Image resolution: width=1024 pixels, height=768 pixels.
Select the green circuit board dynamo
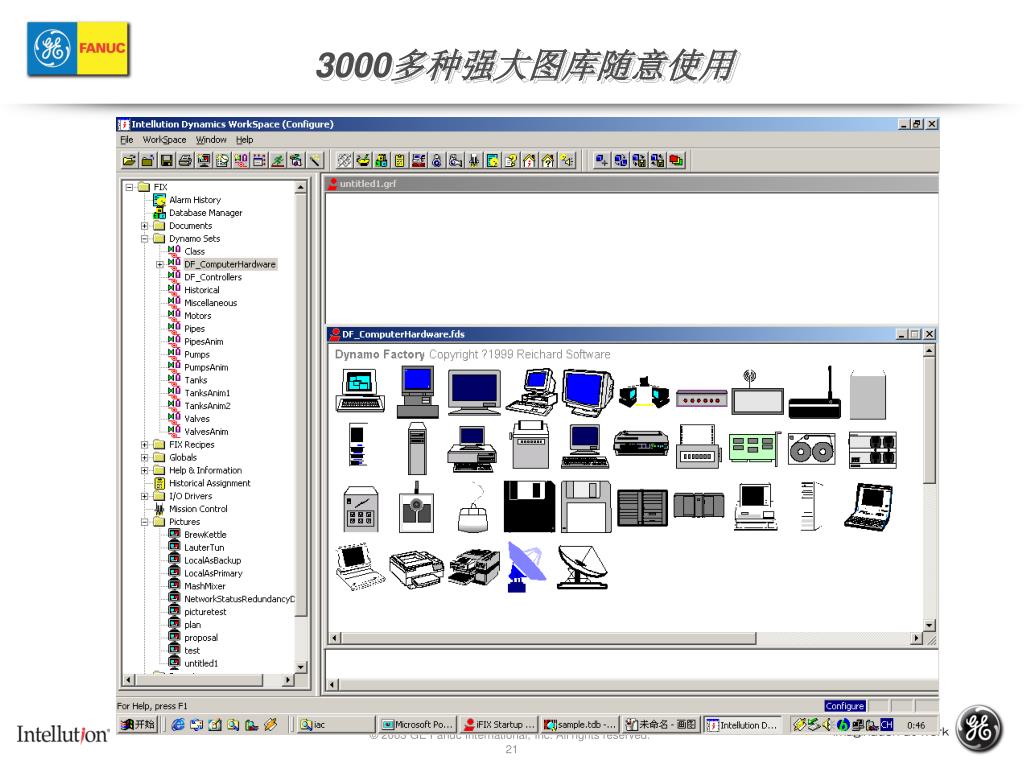pyautogui.click(x=754, y=448)
